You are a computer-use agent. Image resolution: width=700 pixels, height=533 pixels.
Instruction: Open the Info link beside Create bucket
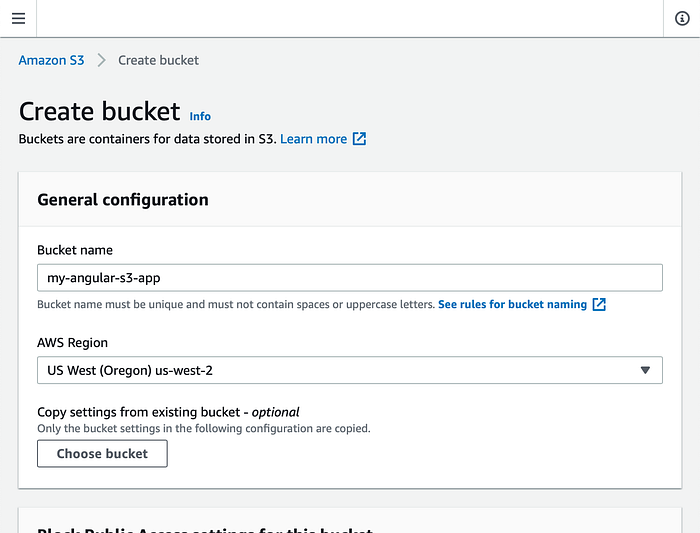click(200, 116)
